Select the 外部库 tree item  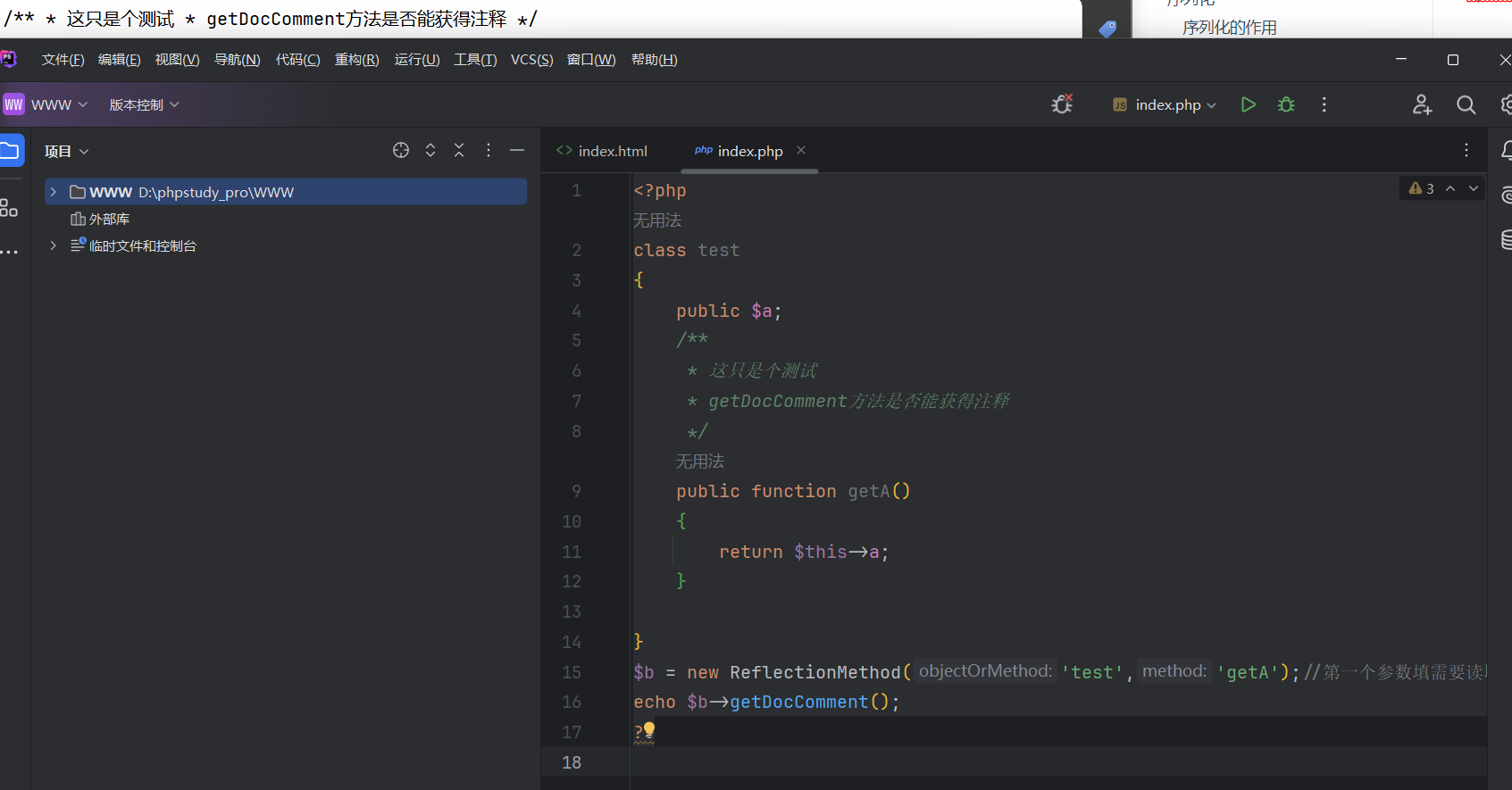click(109, 219)
